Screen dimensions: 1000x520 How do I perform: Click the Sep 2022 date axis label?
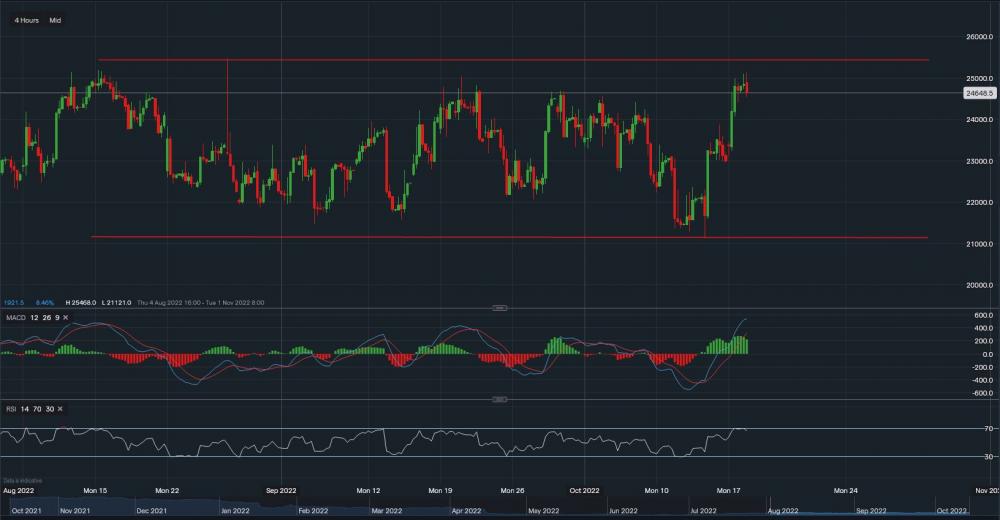281,491
